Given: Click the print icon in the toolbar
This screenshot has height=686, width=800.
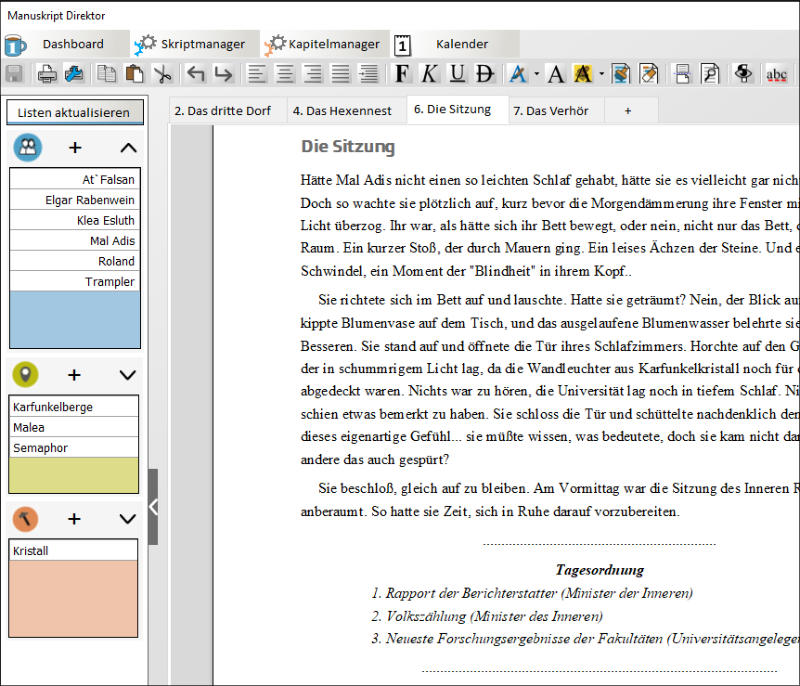Looking at the screenshot, I should point(46,73).
